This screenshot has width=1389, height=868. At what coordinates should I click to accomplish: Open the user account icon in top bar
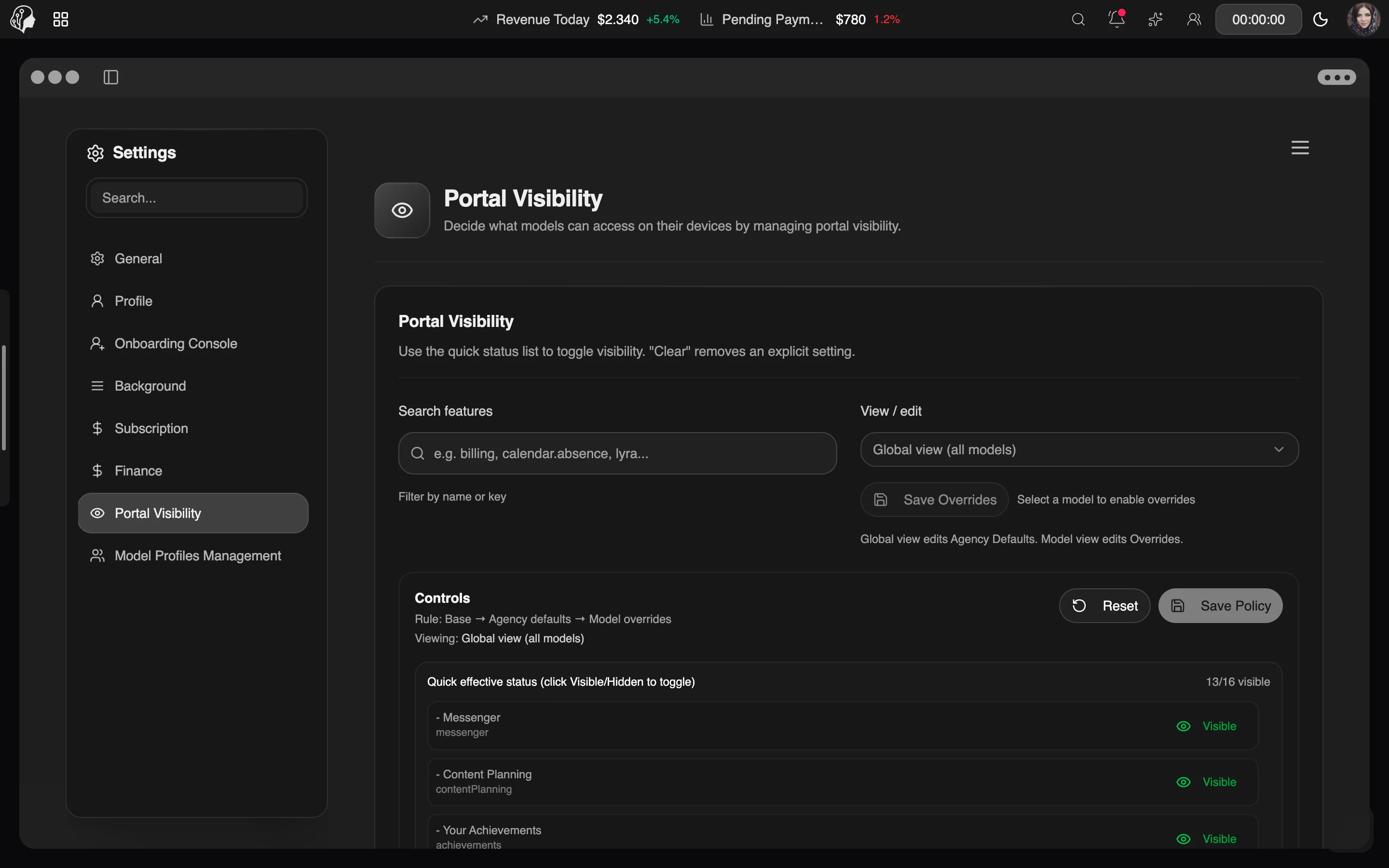click(1194, 19)
